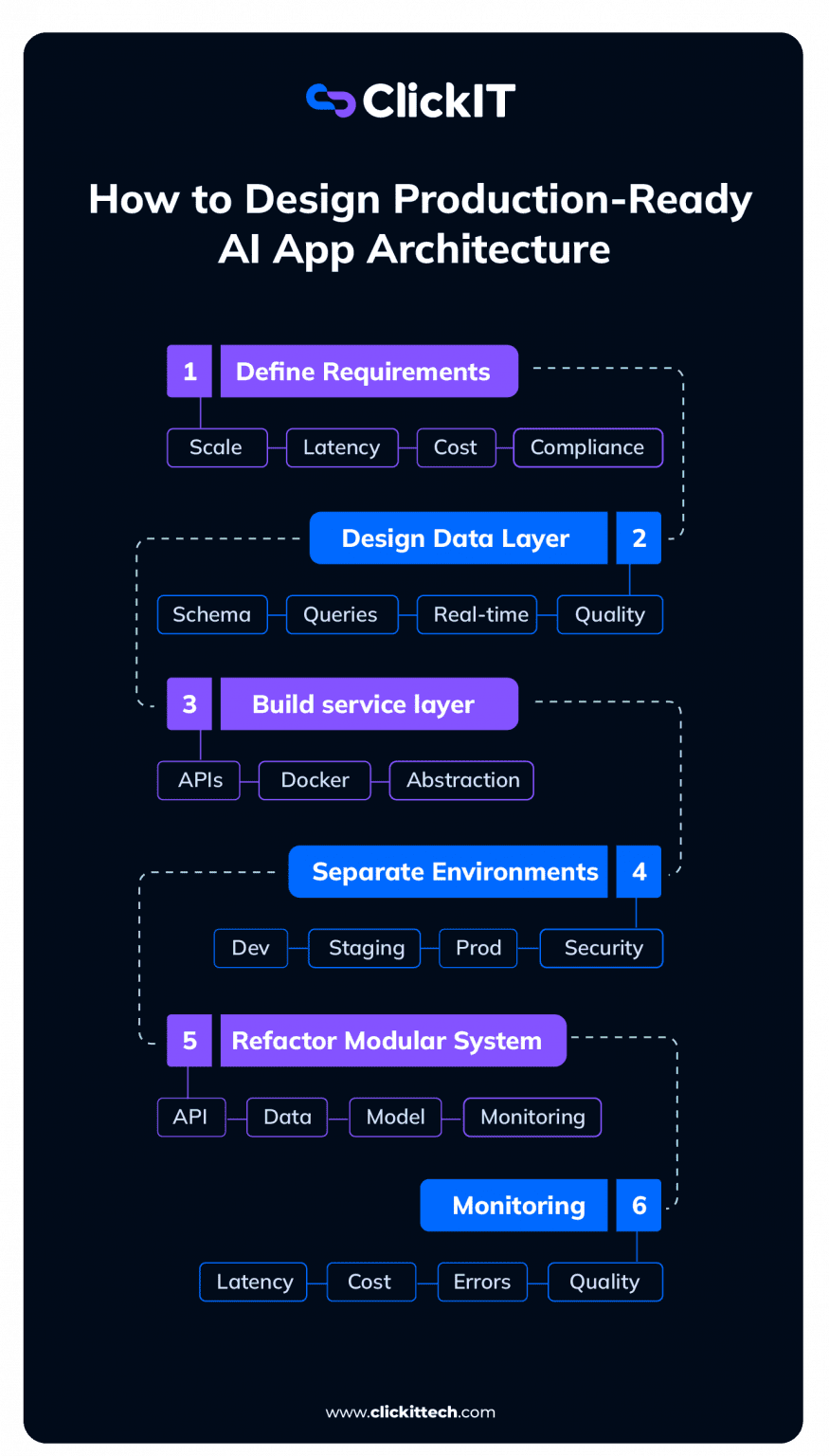Click Cost tag under the Monitoring step

click(371, 1282)
